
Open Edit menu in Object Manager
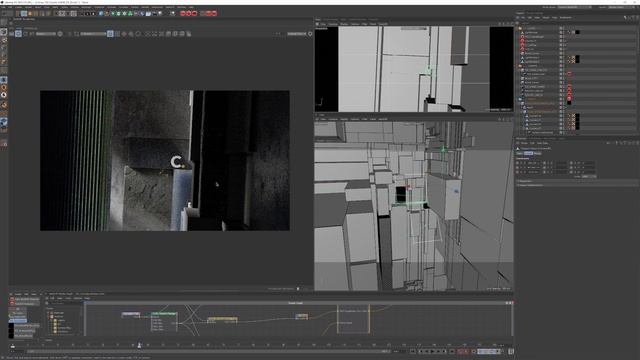click(530, 18)
